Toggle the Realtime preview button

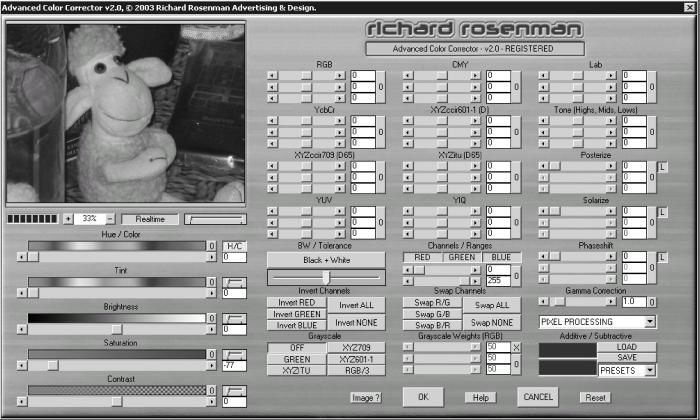click(150, 219)
